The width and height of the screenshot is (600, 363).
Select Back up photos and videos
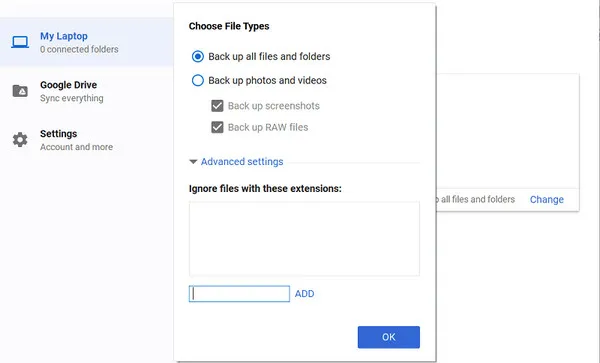[198, 80]
